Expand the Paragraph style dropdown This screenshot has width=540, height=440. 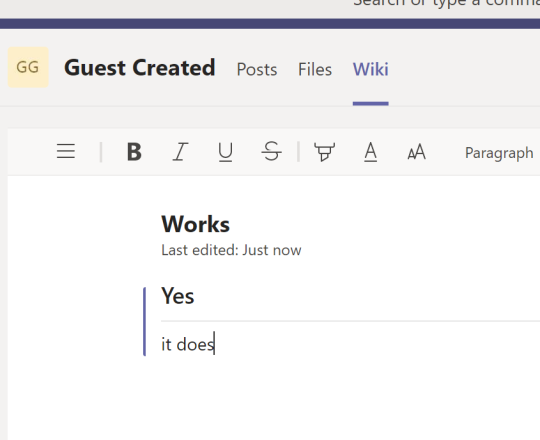click(x=499, y=153)
